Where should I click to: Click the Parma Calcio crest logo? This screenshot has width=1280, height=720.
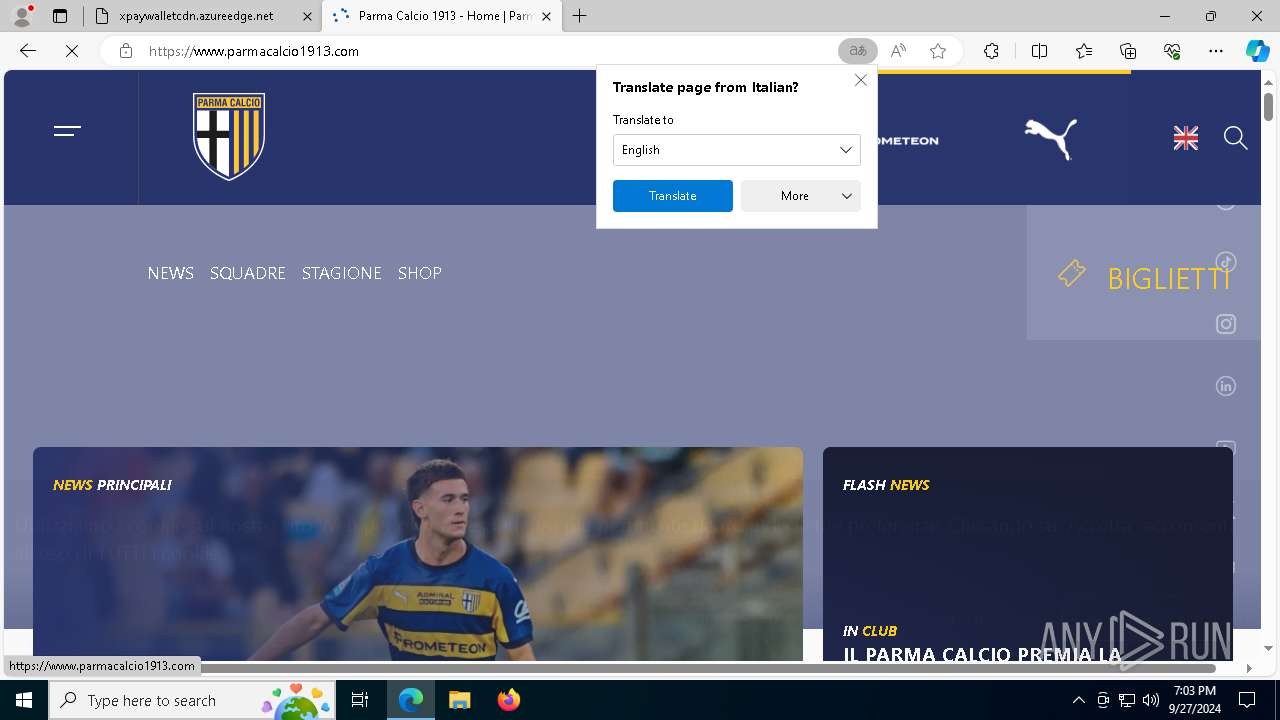229,136
